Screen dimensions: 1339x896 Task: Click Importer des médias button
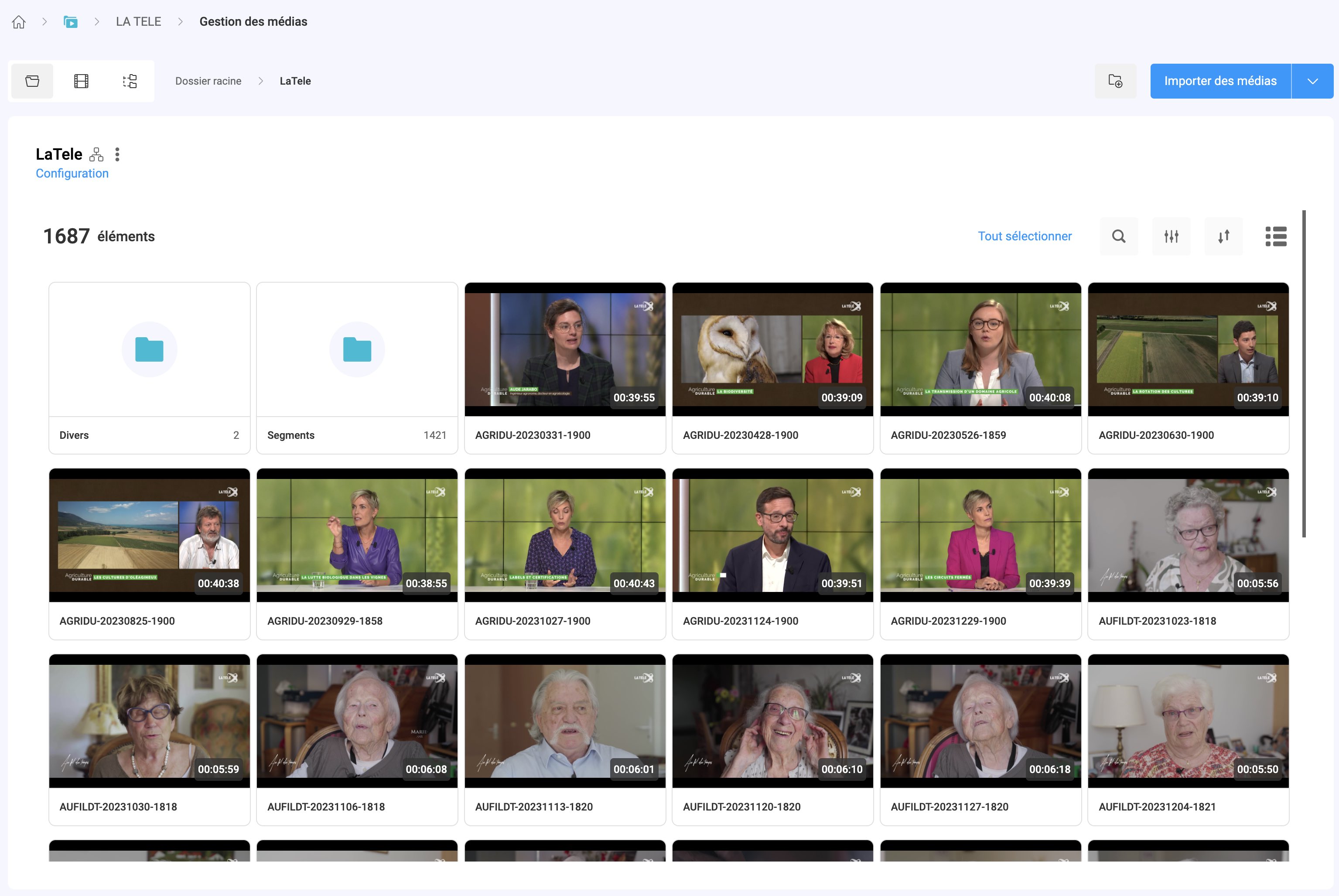[x=1220, y=81]
